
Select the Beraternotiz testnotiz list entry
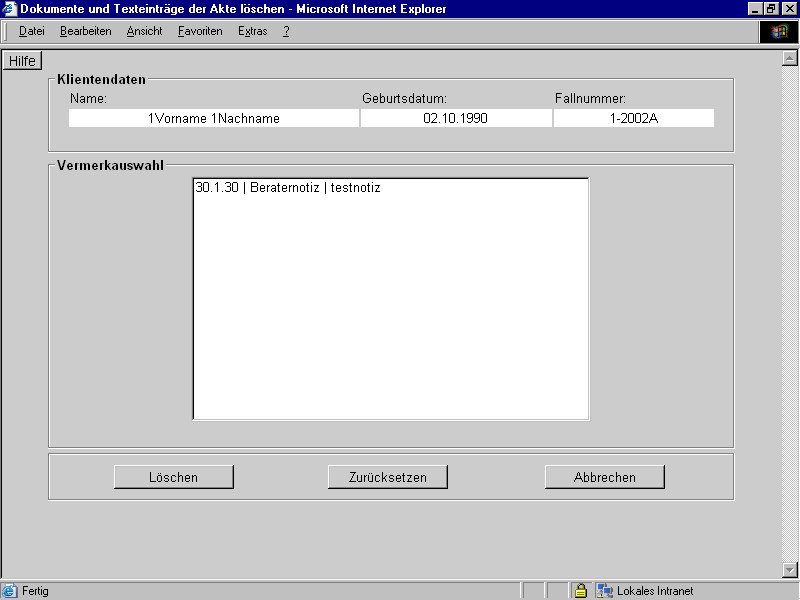(x=288, y=188)
